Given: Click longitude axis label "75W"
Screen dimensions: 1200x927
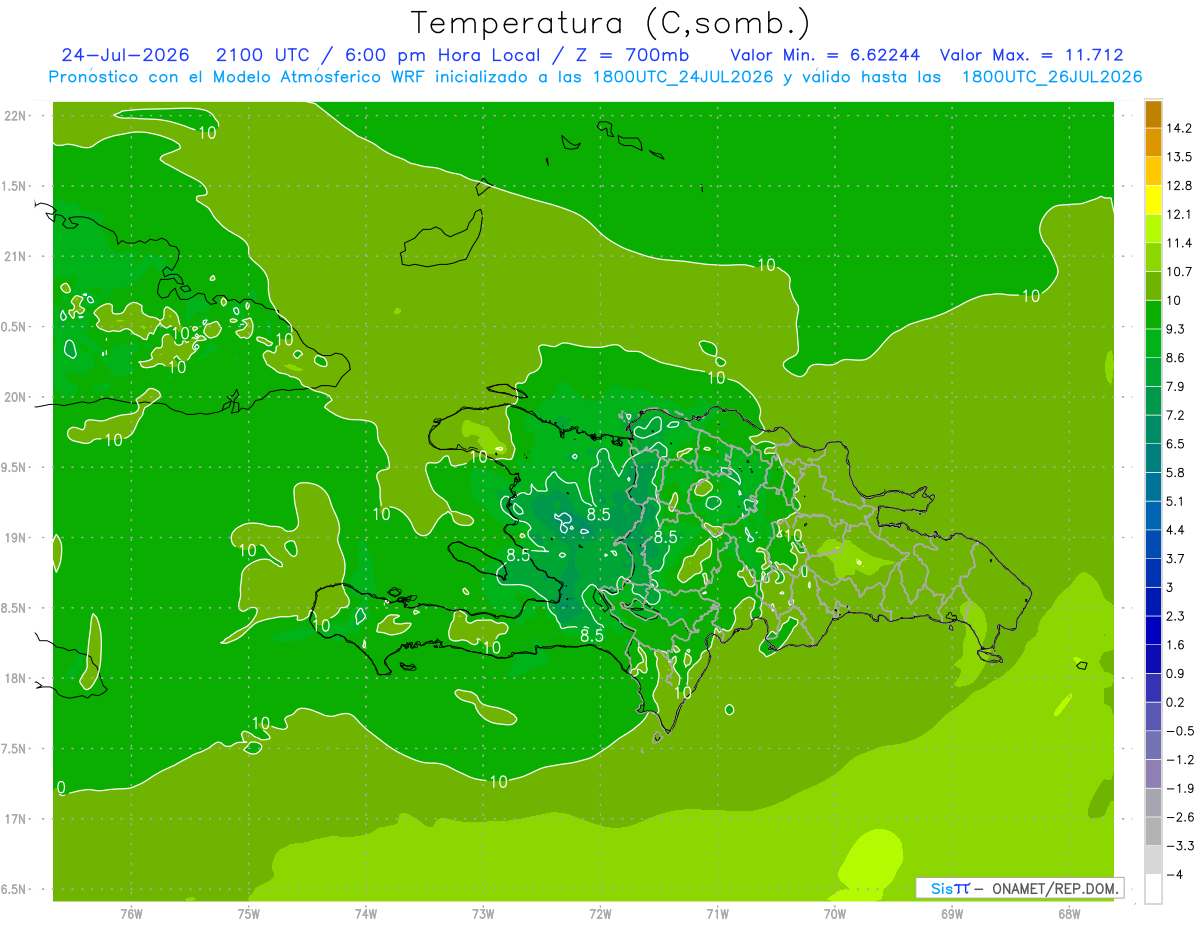Looking at the screenshot, I should click(248, 913).
